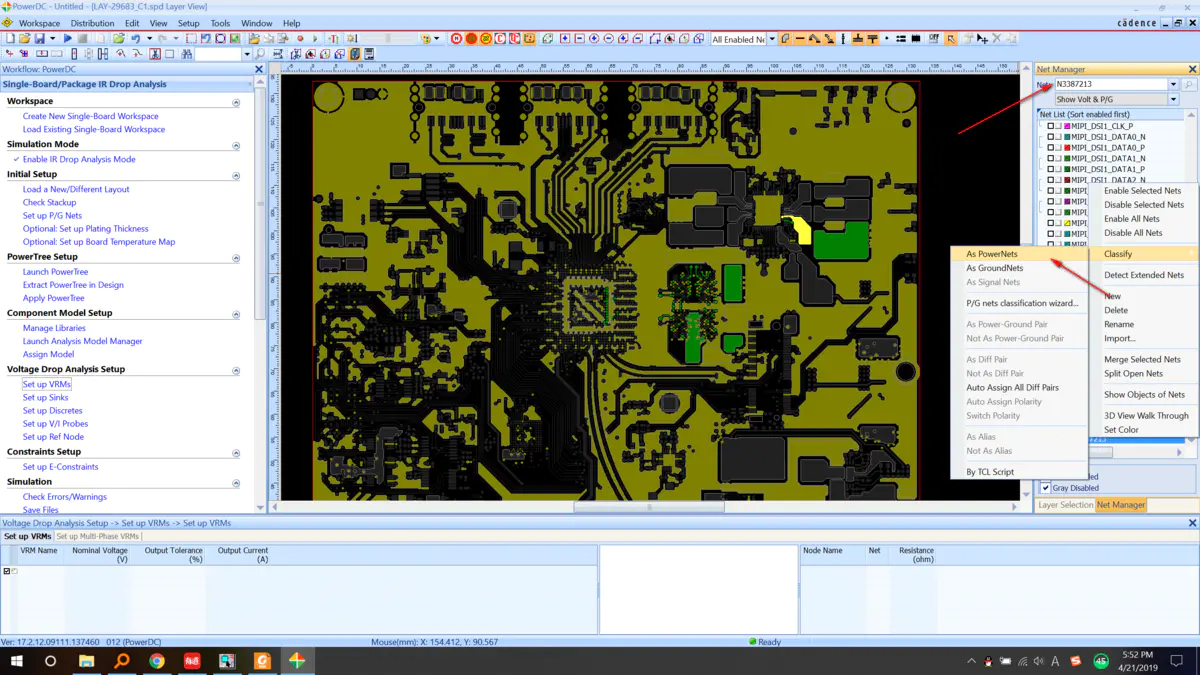Click the Set up E-Constraints link
The image size is (1200, 675).
click(x=60, y=467)
